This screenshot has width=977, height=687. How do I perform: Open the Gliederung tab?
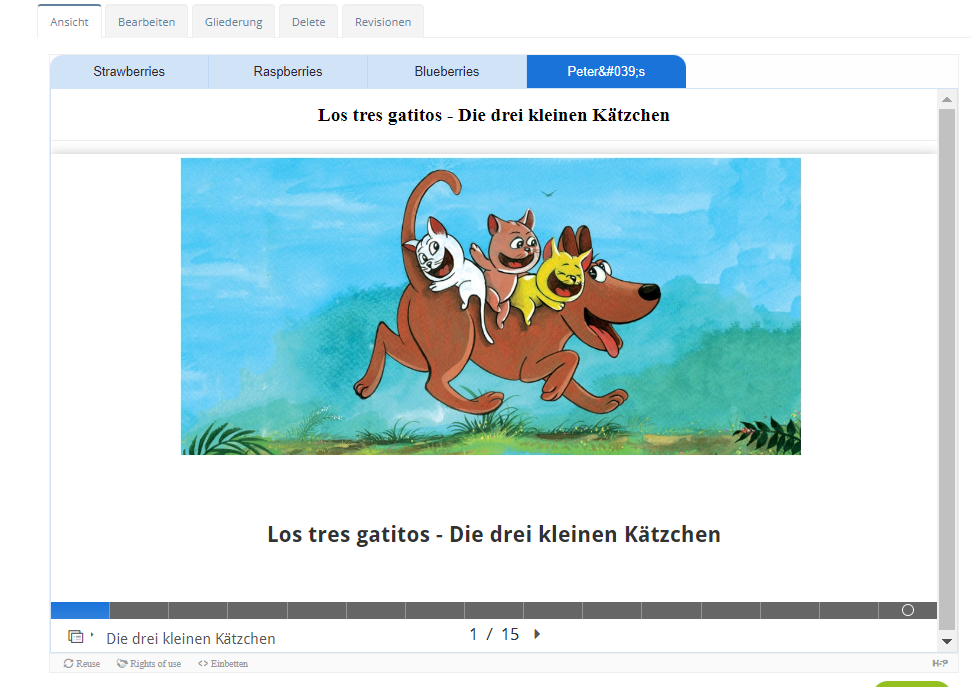(234, 22)
